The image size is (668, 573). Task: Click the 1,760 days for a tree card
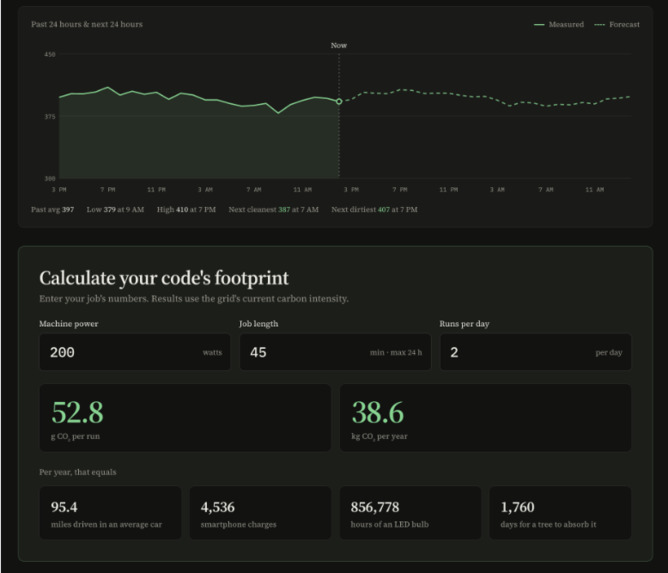click(x=560, y=513)
